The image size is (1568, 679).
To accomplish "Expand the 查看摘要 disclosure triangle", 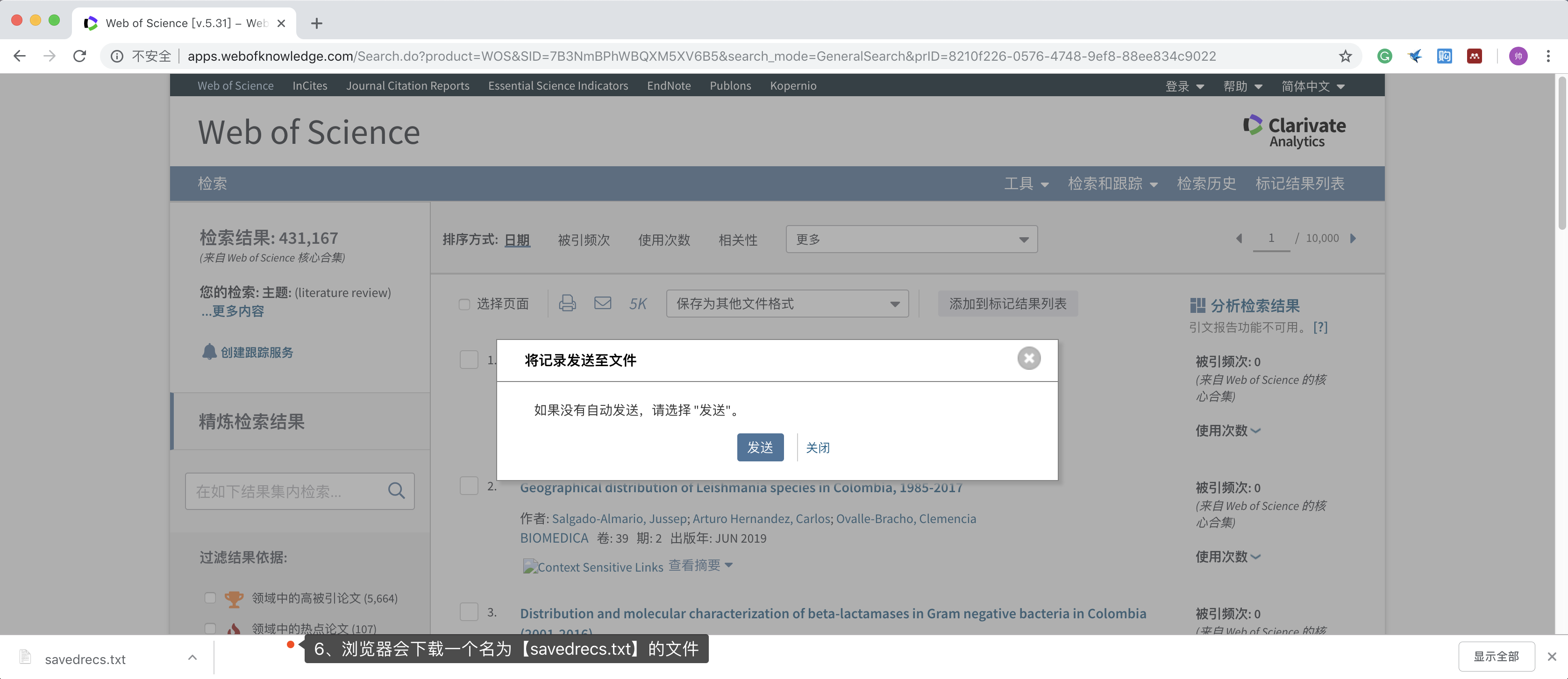I will (731, 565).
